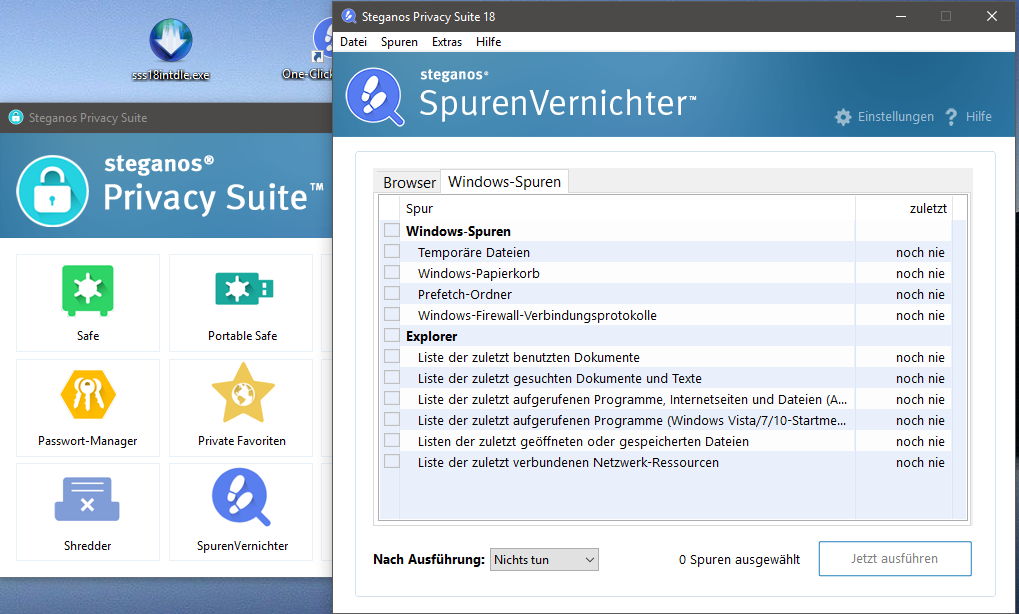This screenshot has height=614, width=1019.
Task: Select the Windows-Papierkorb row text
Action: pyautogui.click(x=479, y=274)
